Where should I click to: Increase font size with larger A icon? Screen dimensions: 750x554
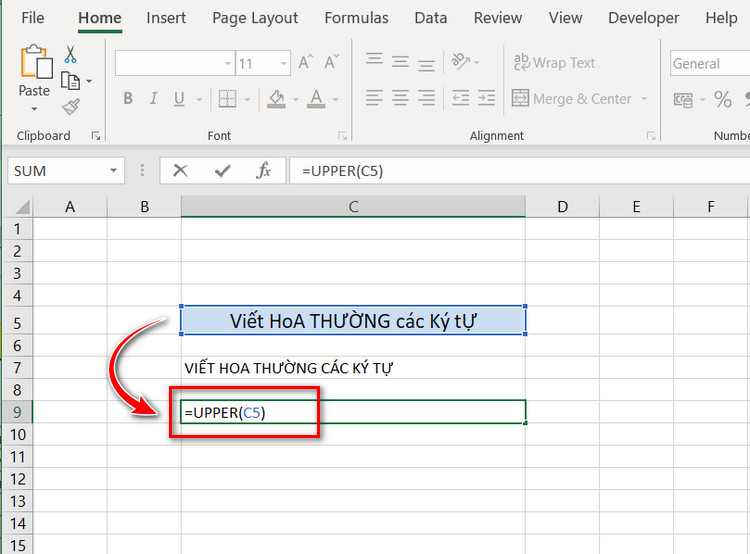(x=306, y=62)
